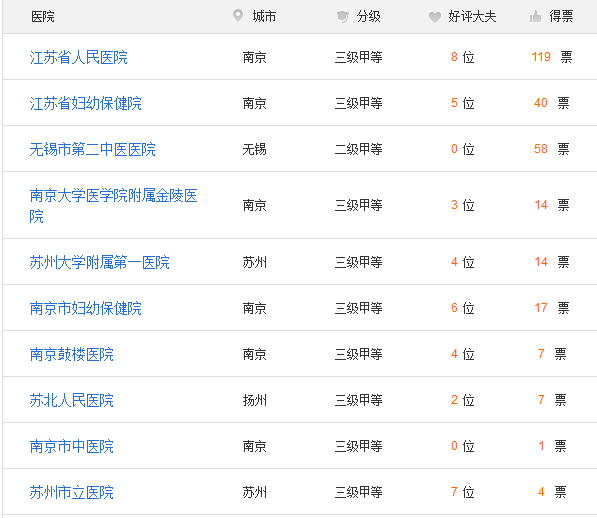Click the 城市 column header text
The width and height of the screenshot is (597, 518).
[264, 16]
